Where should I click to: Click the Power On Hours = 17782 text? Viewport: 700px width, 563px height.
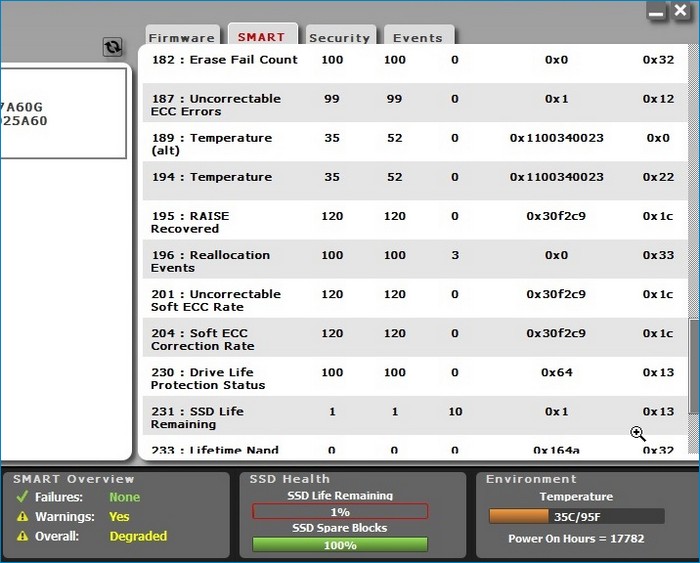576,539
